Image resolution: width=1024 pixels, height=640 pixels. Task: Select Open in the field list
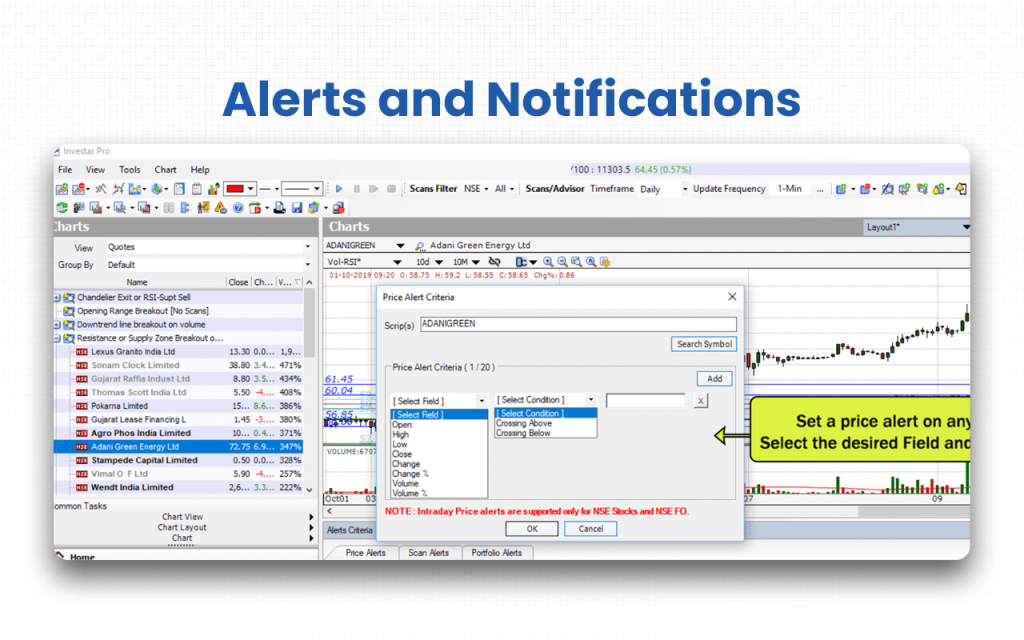402,425
